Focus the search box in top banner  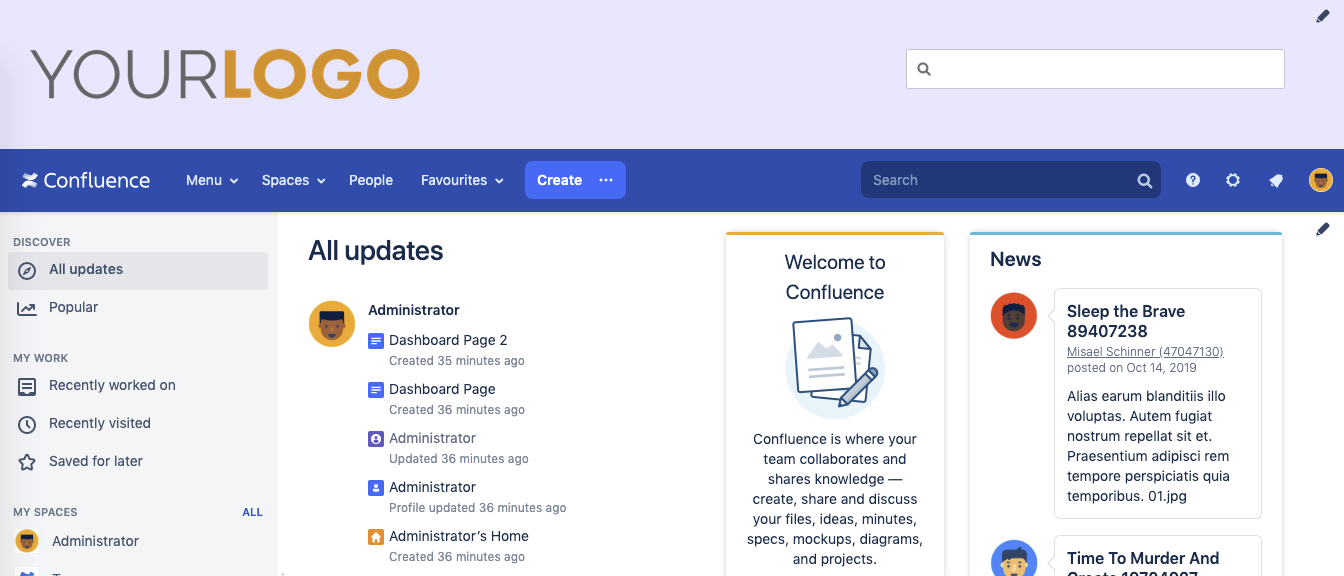click(1095, 69)
